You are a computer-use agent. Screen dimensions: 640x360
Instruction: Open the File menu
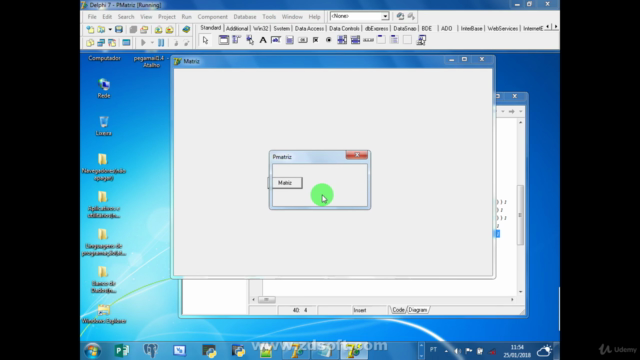coord(92,17)
